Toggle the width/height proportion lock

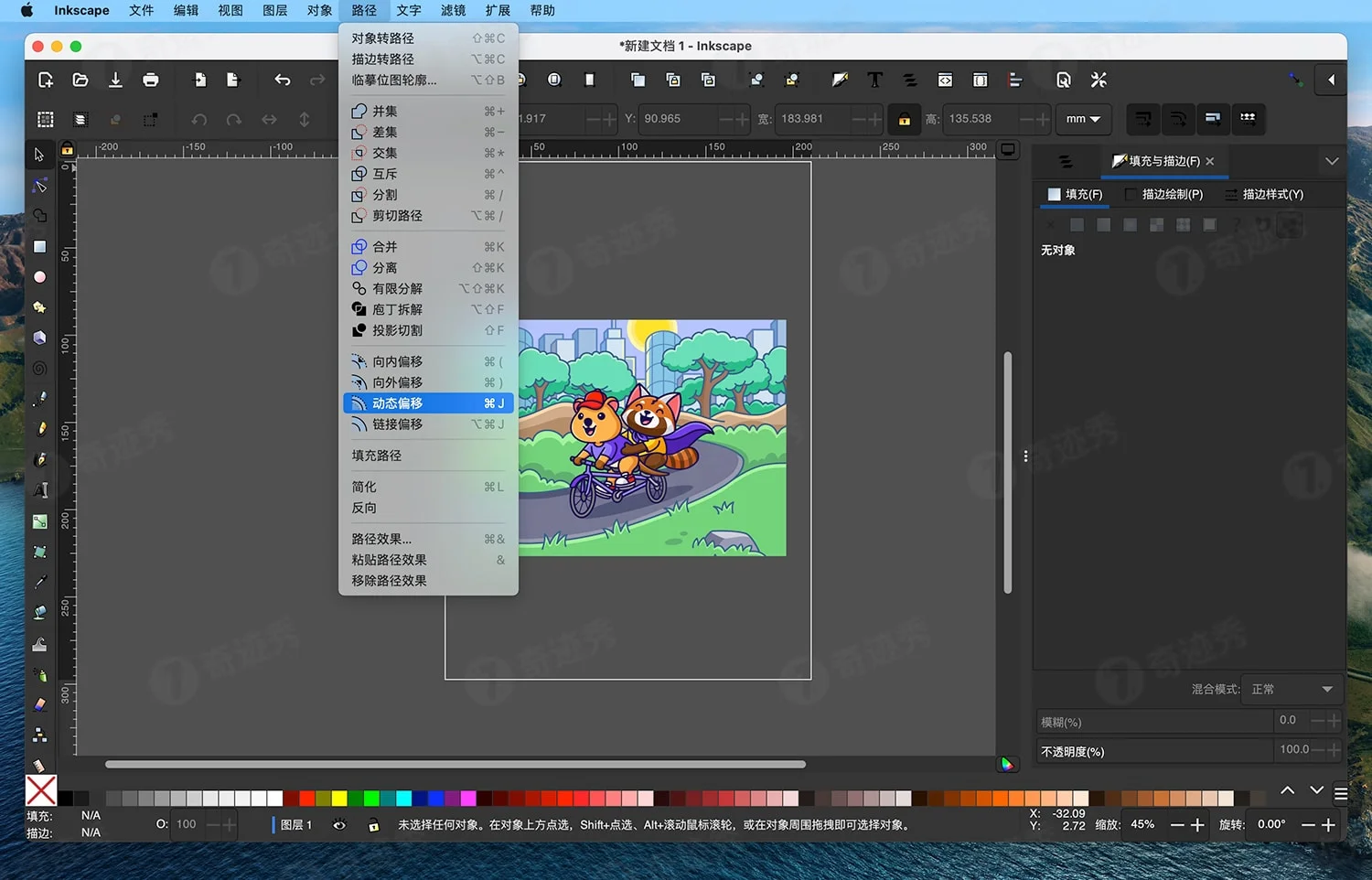[x=904, y=119]
